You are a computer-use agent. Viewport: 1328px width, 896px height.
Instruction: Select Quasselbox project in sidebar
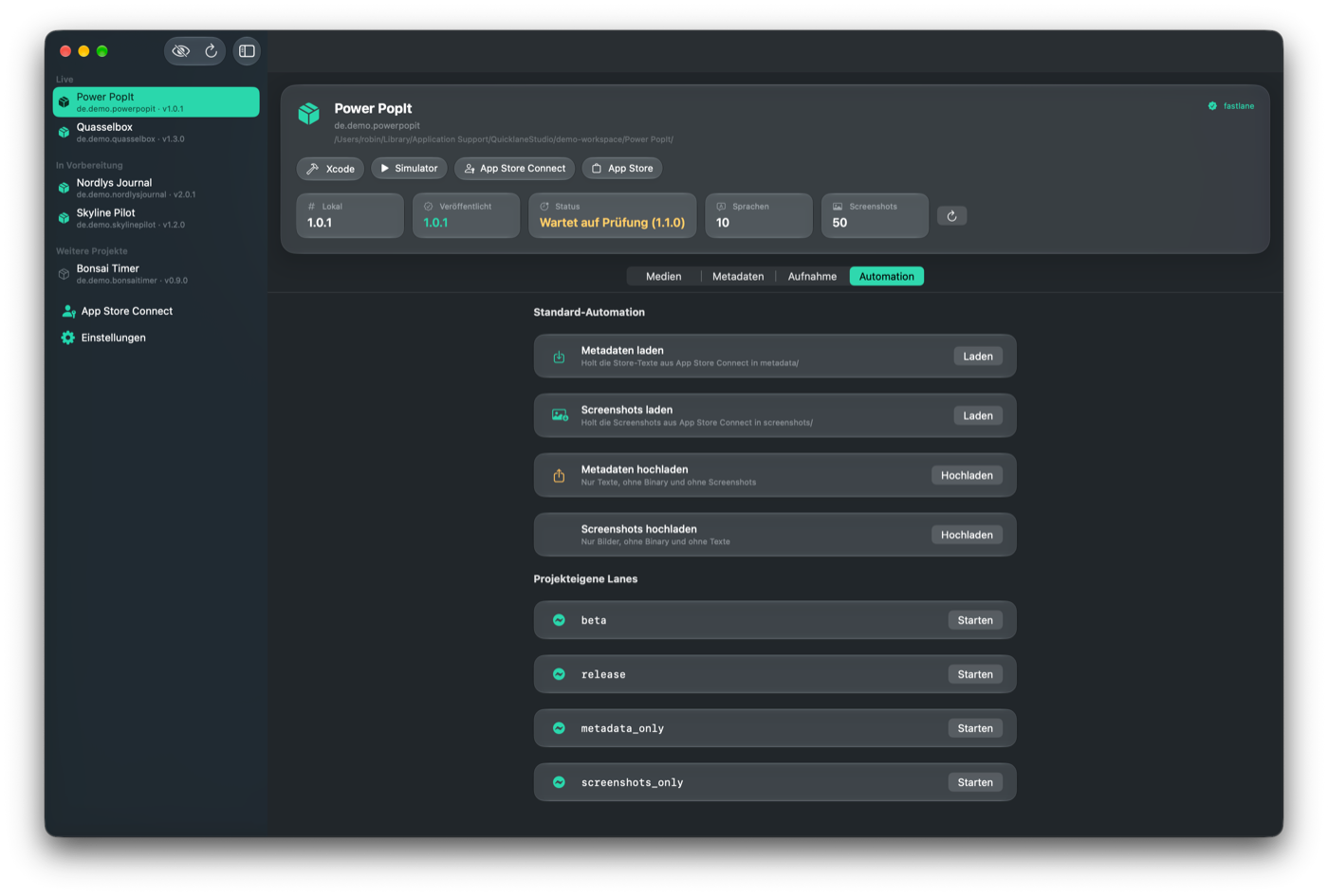(x=156, y=133)
